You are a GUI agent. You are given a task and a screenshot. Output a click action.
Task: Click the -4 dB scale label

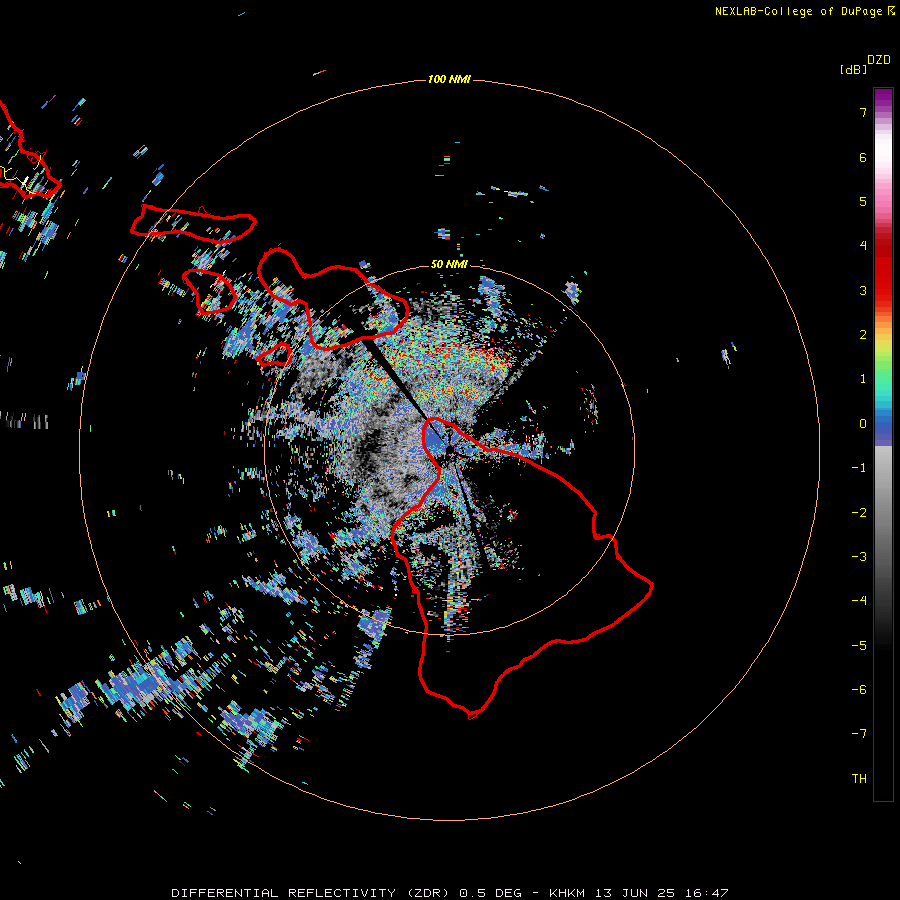[x=859, y=601]
